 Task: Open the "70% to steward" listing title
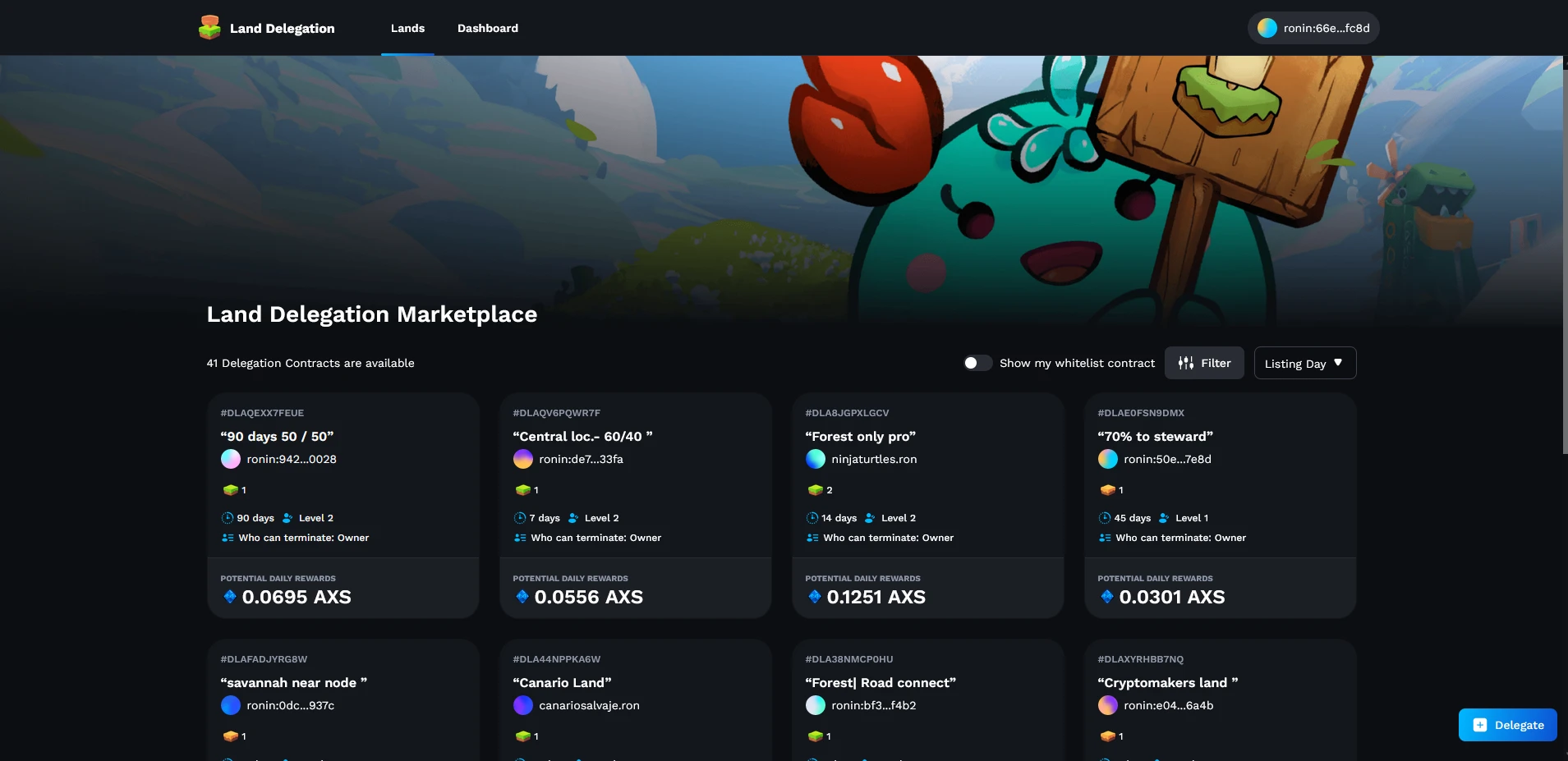tap(1155, 437)
